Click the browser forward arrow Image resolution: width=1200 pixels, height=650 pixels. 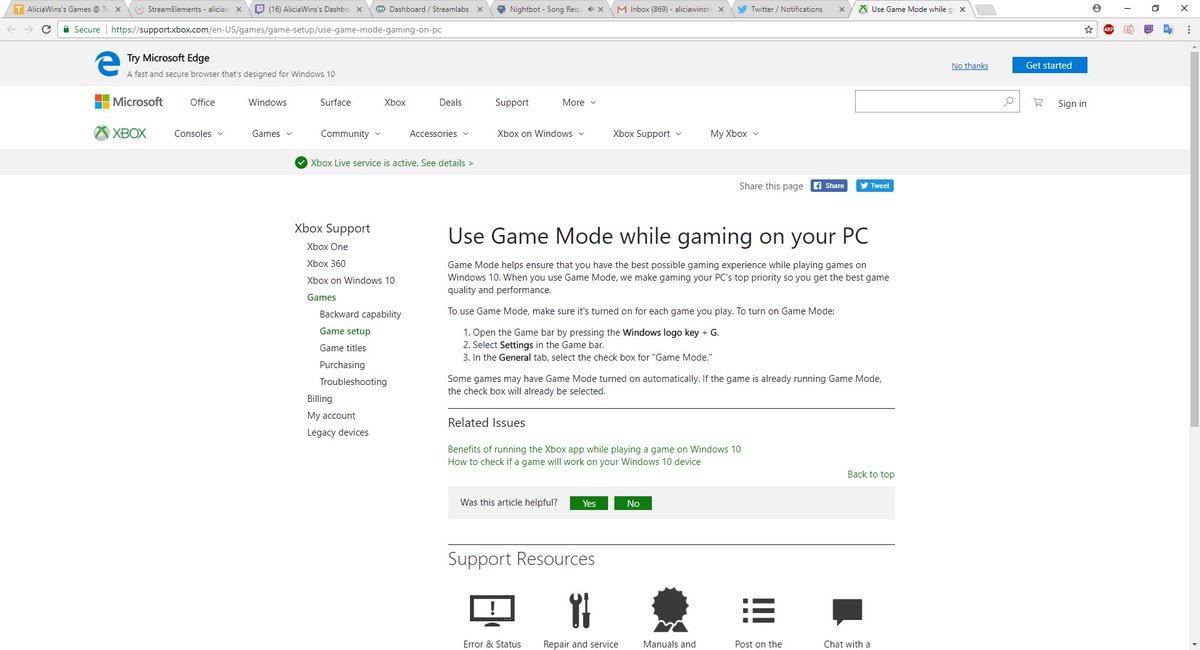click(28, 29)
